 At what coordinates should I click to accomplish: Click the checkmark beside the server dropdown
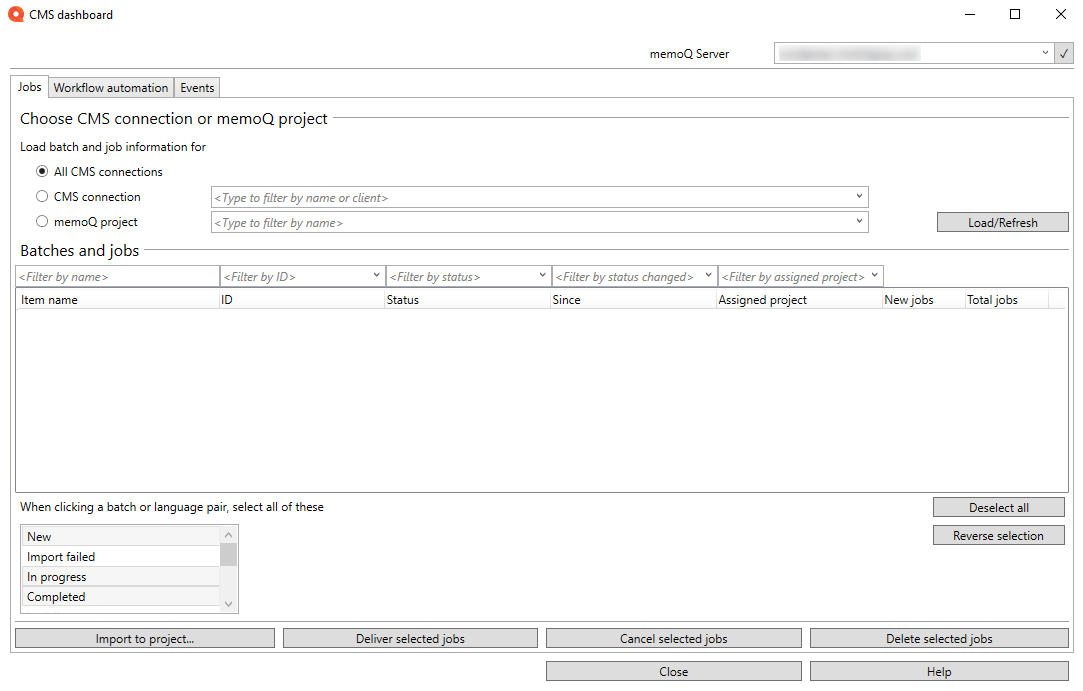tap(1064, 52)
